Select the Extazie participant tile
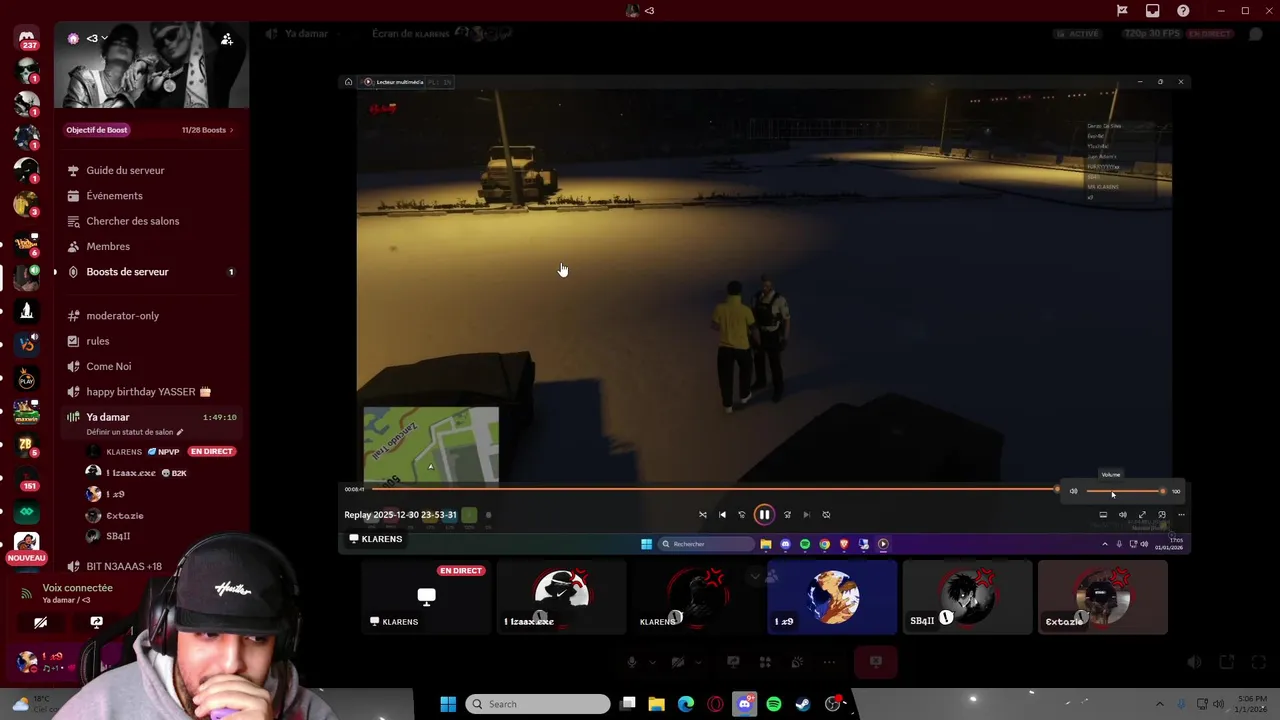This screenshot has height=720, width=1280. [x=1102, y=597]
